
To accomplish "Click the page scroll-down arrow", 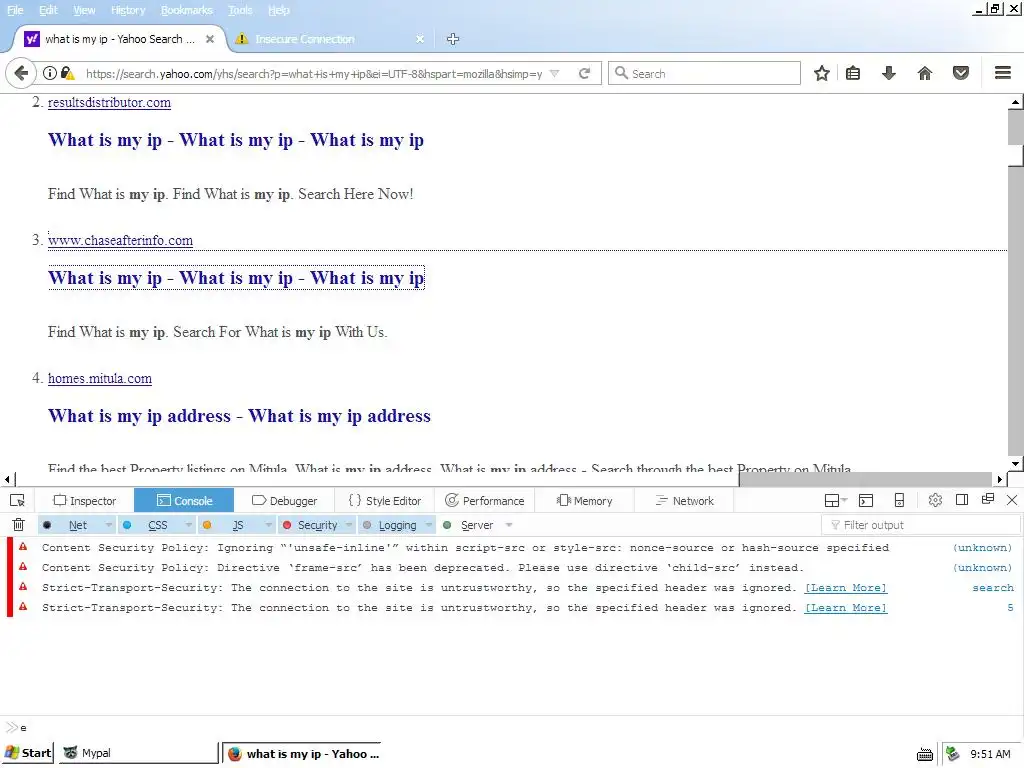I will (x=1016, y=464).
